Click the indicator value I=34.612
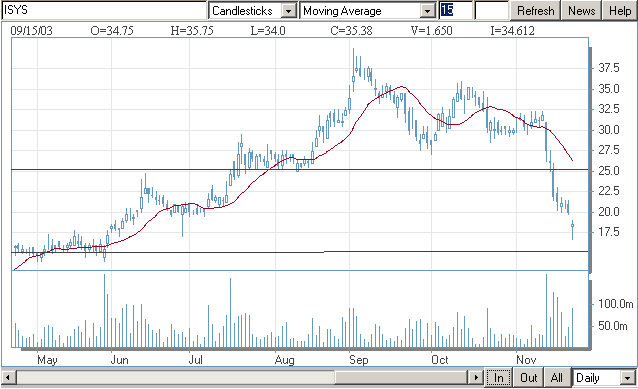Image resolution: width=638 pixels, height=389 pixels. 512,31
